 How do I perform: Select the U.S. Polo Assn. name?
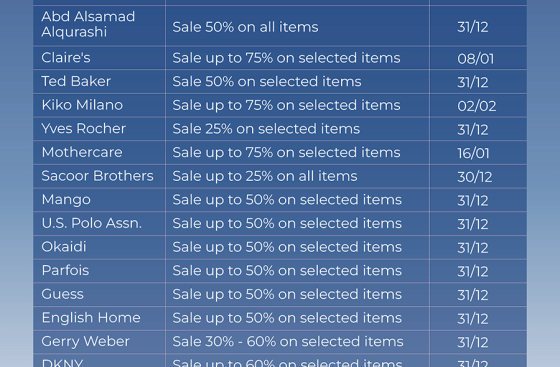coord(92,223)
